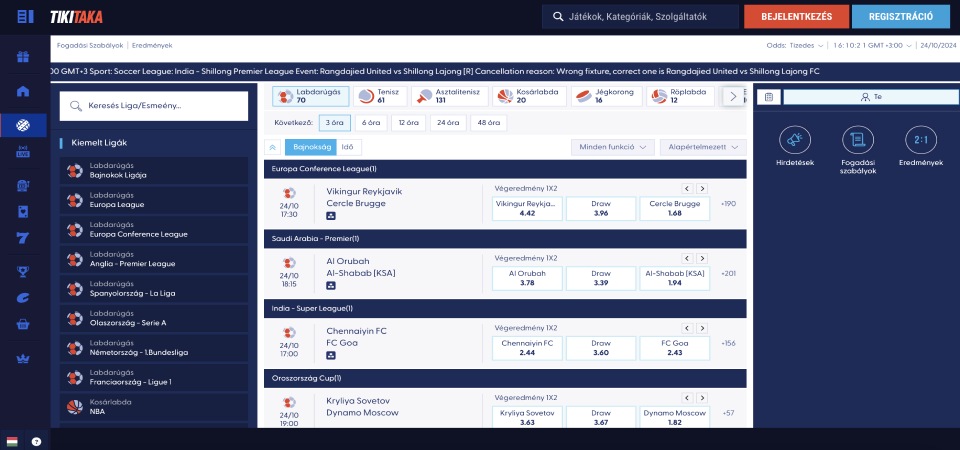Image resolution: width=960 pixels, height=450 pixels.
Task: Click the statistics icon under Al-Shabab [KSA]
Action: click(331, 285)
